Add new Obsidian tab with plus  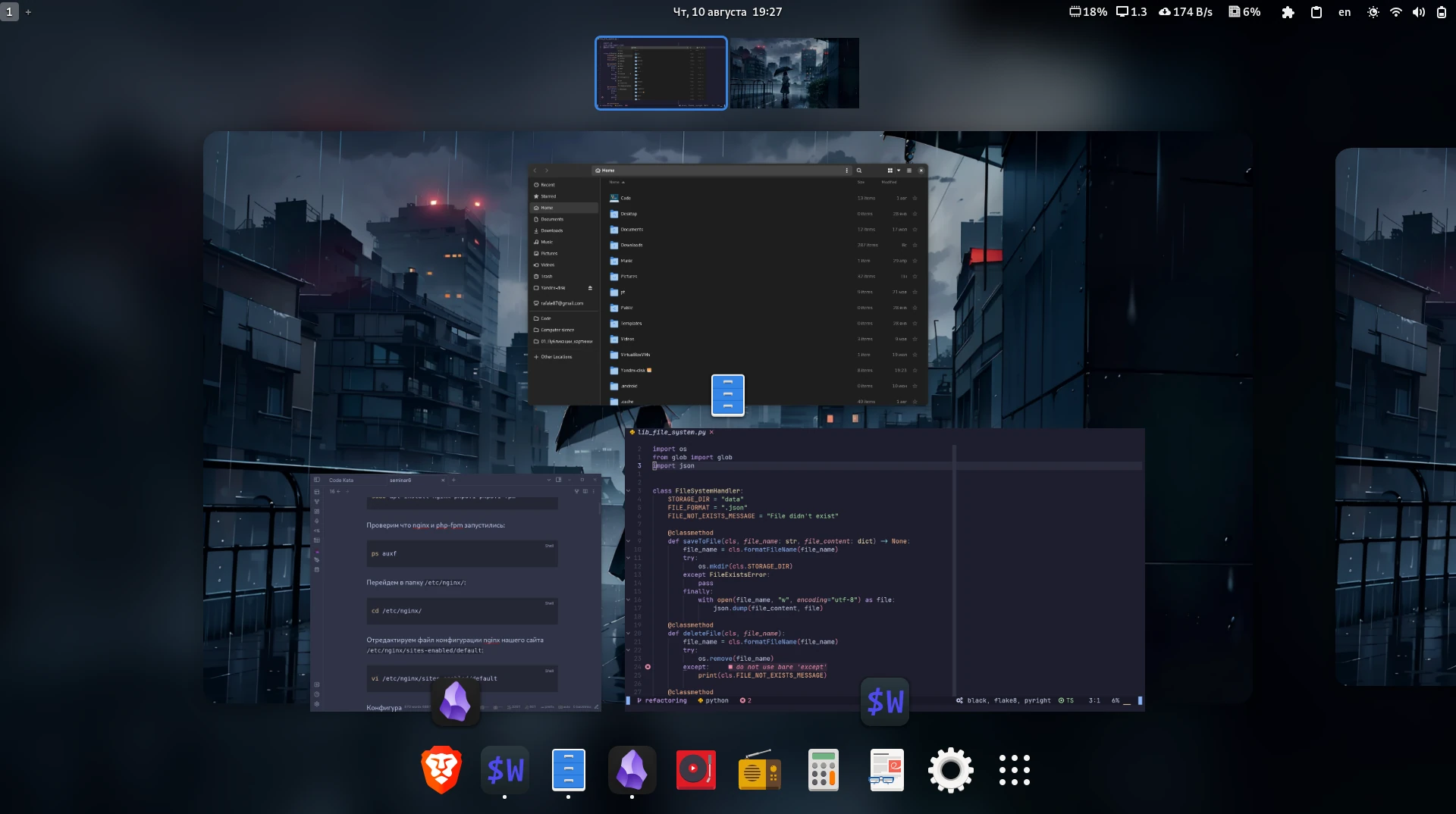click(453, 480)
